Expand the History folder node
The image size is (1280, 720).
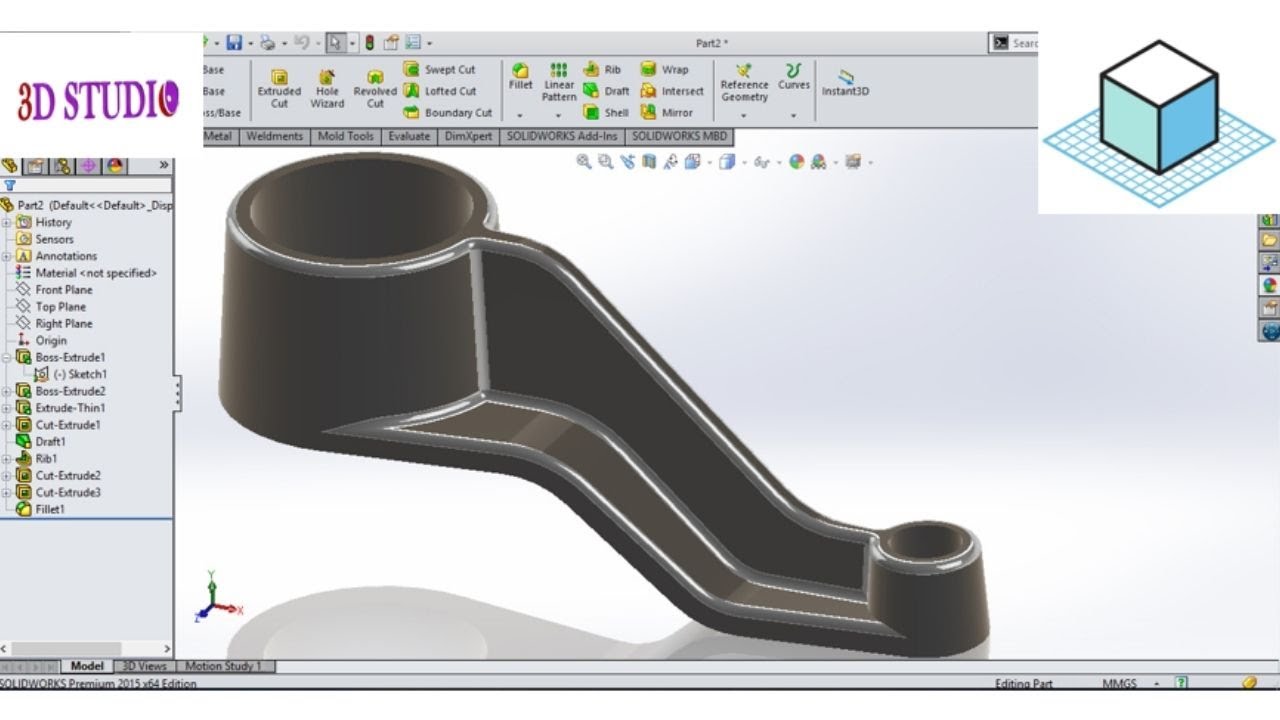click(6, 222)
